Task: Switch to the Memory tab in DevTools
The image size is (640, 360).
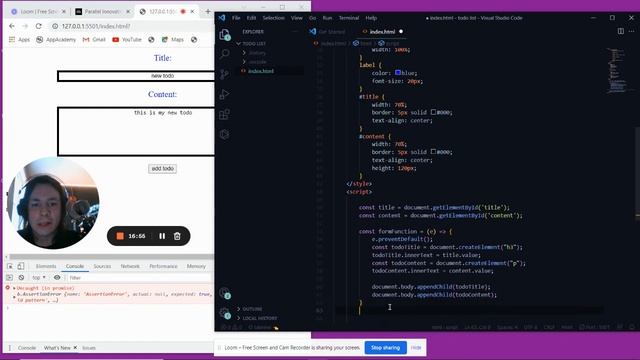Action: pyautogui.click(x=196, y=266)
